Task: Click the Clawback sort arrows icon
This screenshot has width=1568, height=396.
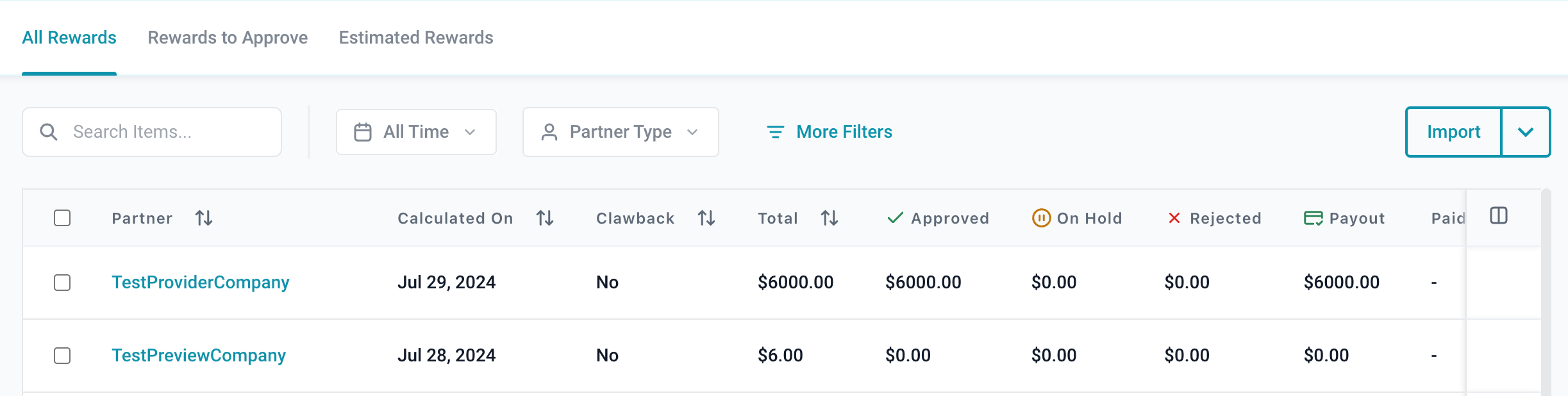Action: (706, 219)
